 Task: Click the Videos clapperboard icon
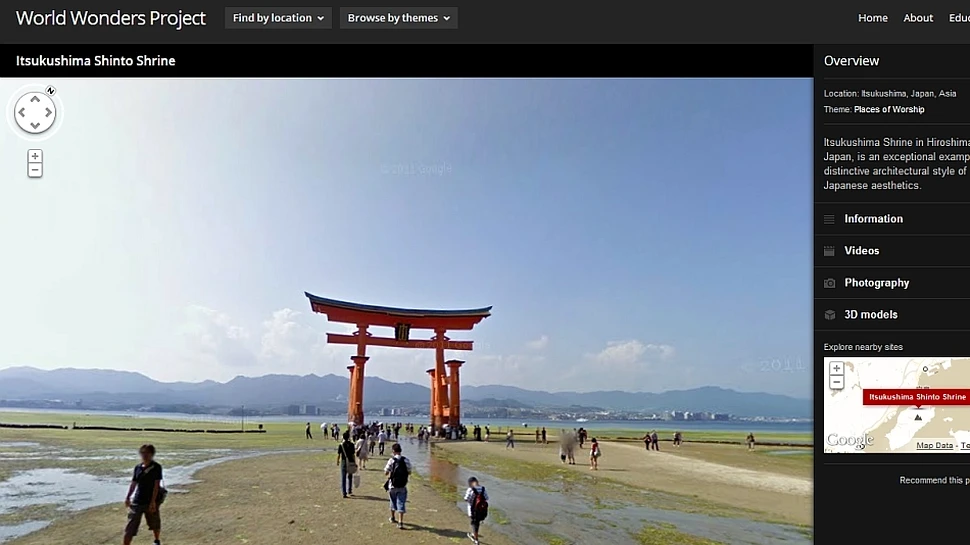click(x=829, y=251)
